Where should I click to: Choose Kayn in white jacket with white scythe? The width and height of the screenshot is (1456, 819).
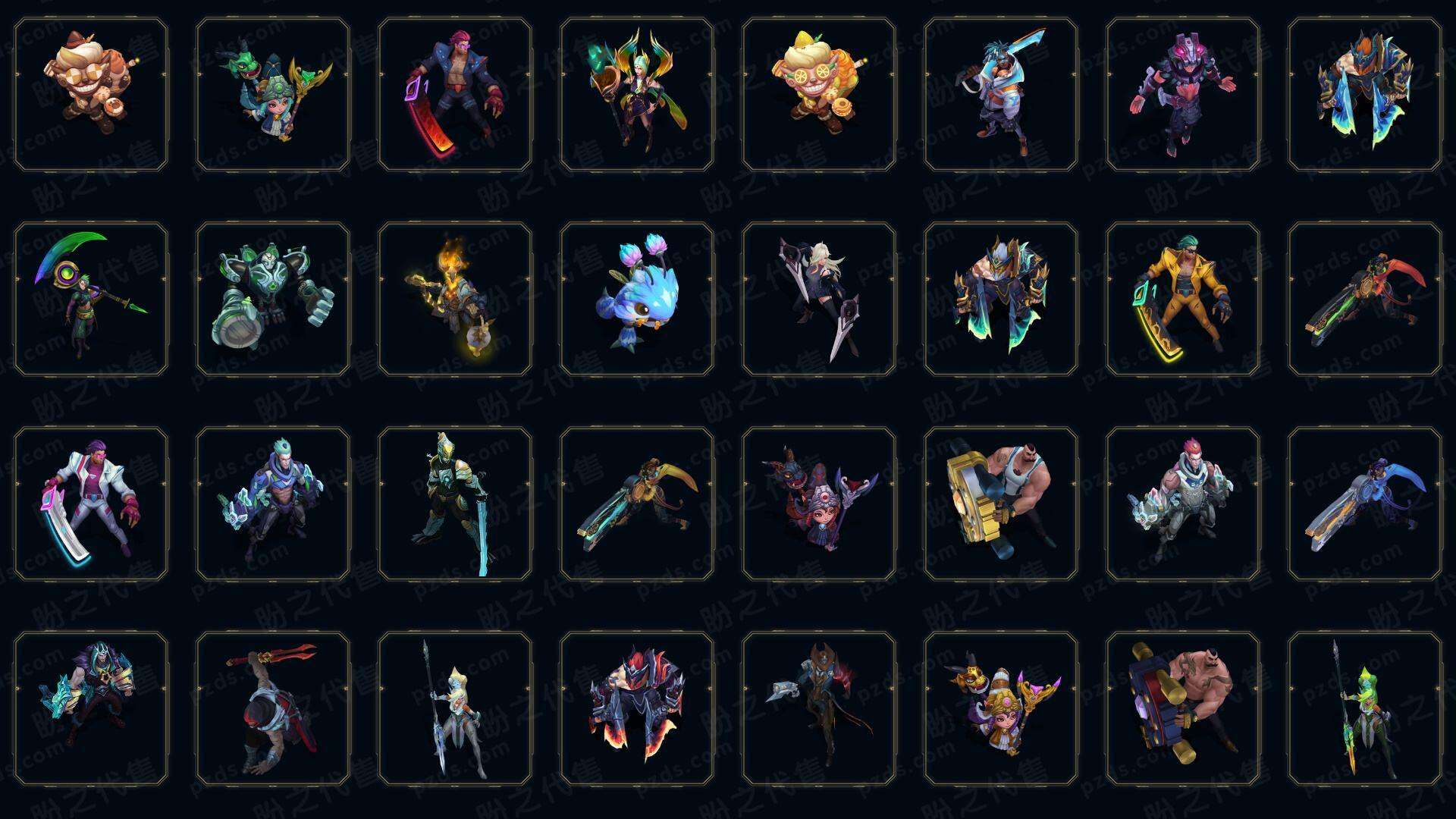[91, 504]
